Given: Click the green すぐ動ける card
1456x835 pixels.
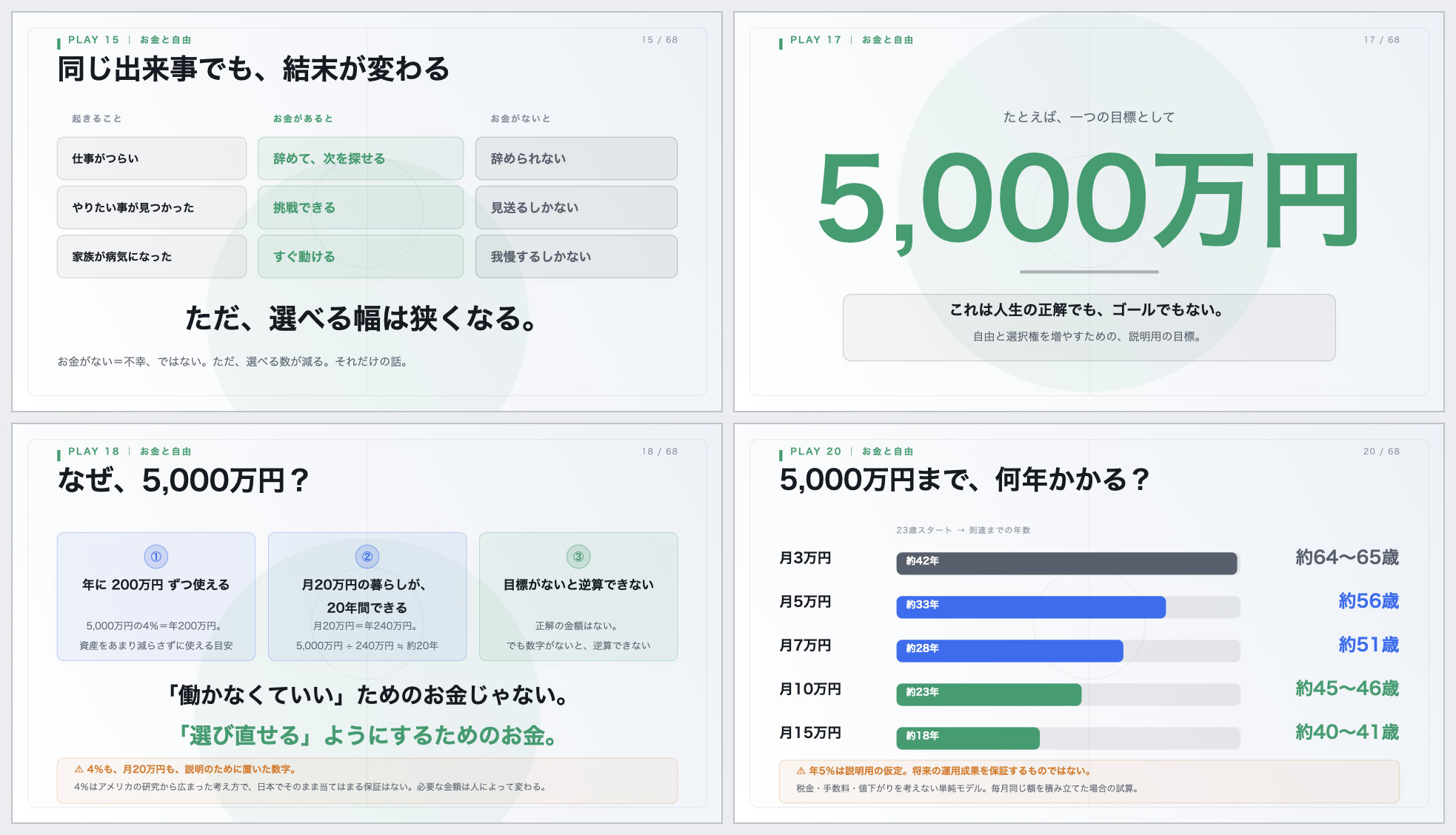Looking at the screenshot, I should click(x=361, y=257).
